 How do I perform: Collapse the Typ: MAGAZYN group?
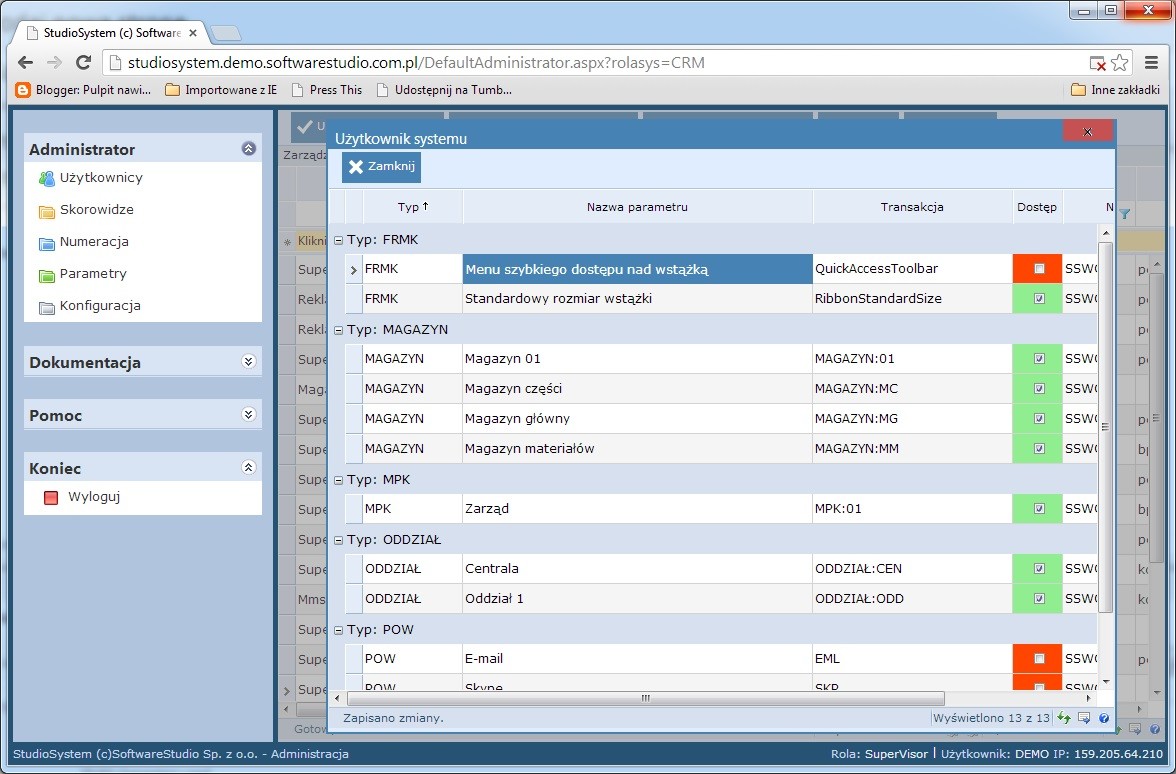[x=338, y=330]
